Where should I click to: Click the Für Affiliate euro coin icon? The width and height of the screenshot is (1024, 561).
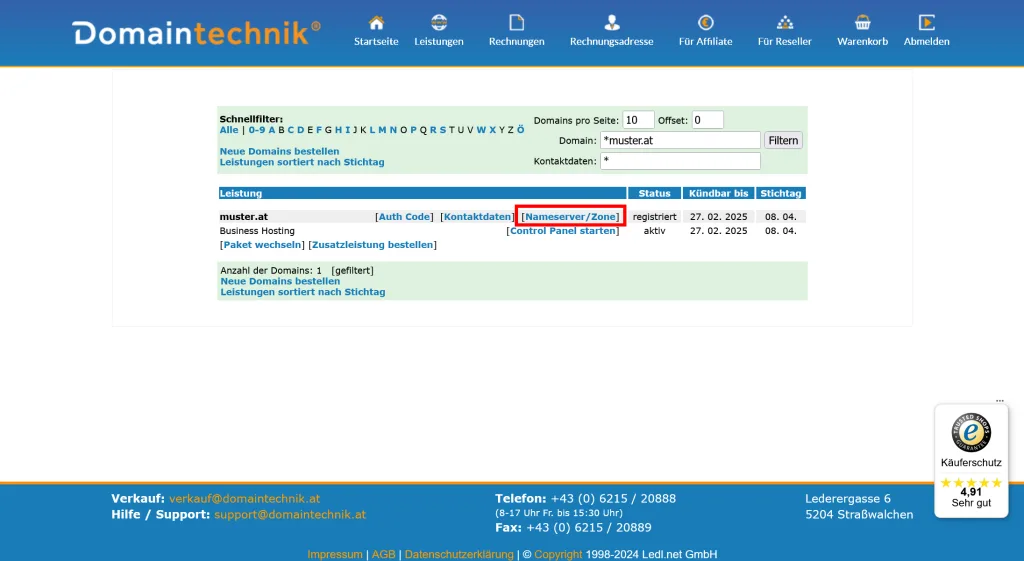tap(705, 23)
